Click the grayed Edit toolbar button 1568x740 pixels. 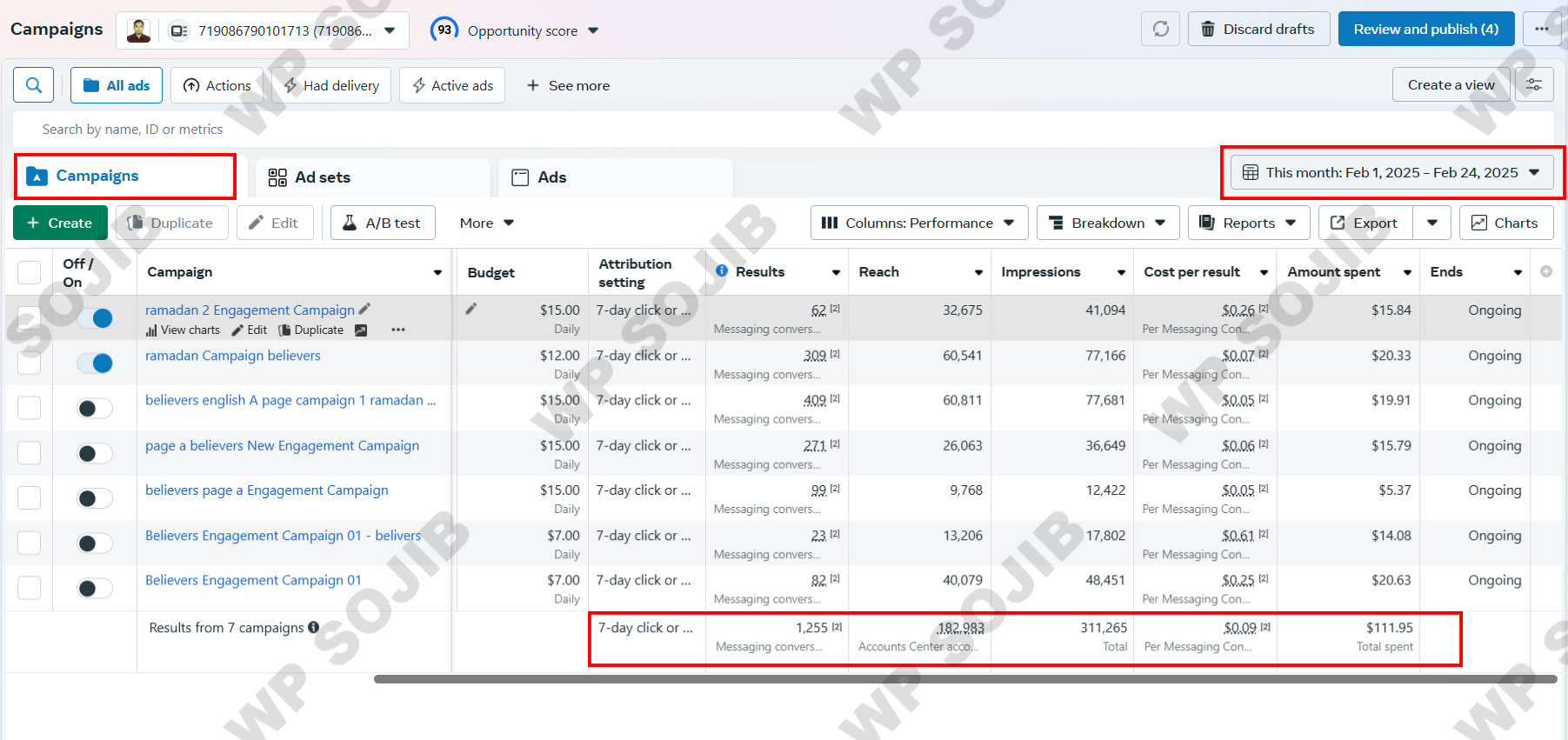click(x=275, y=223)
